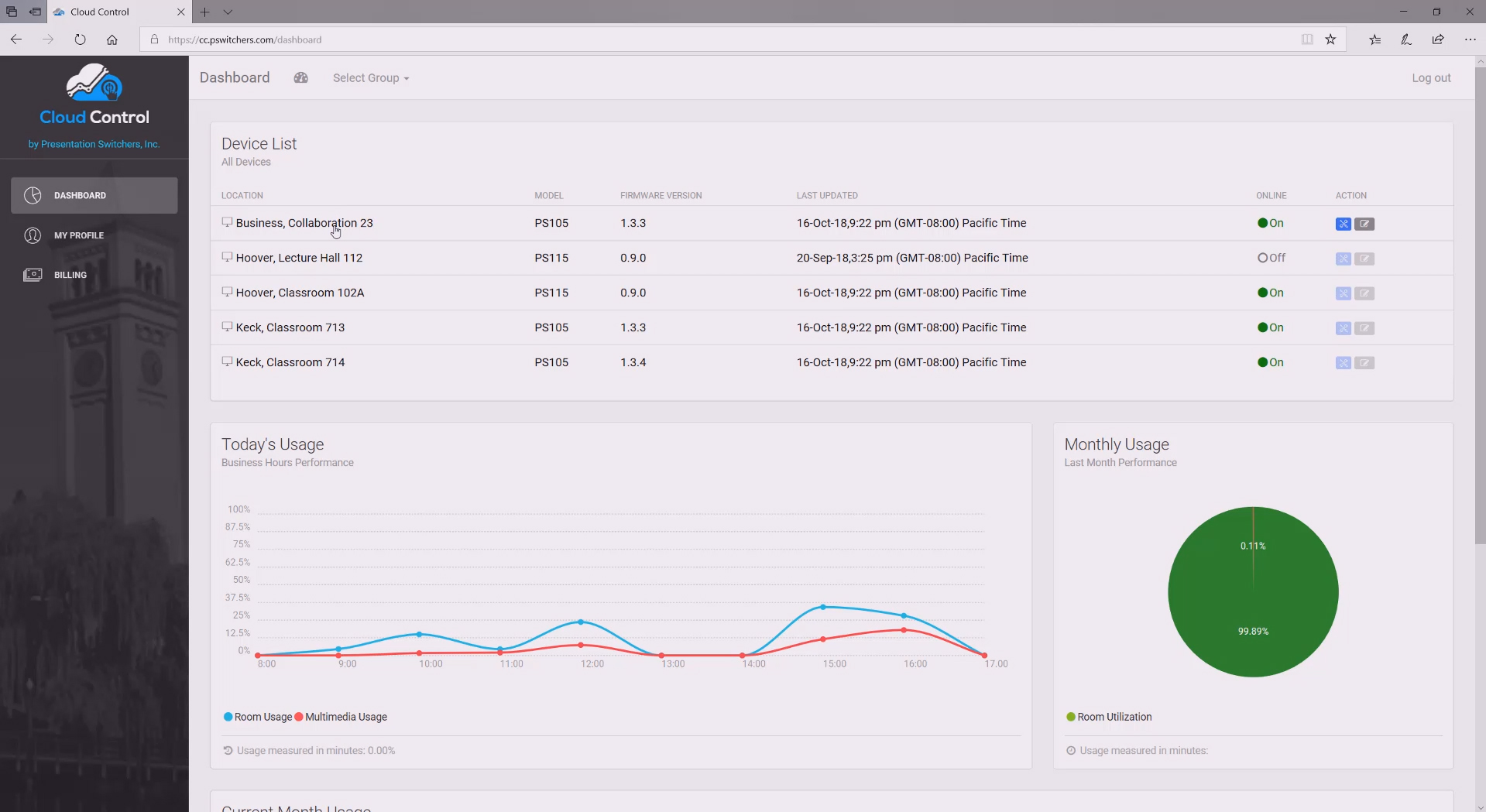
Task: Close the Cloud Control tab
Action: (x=180, y=12)
